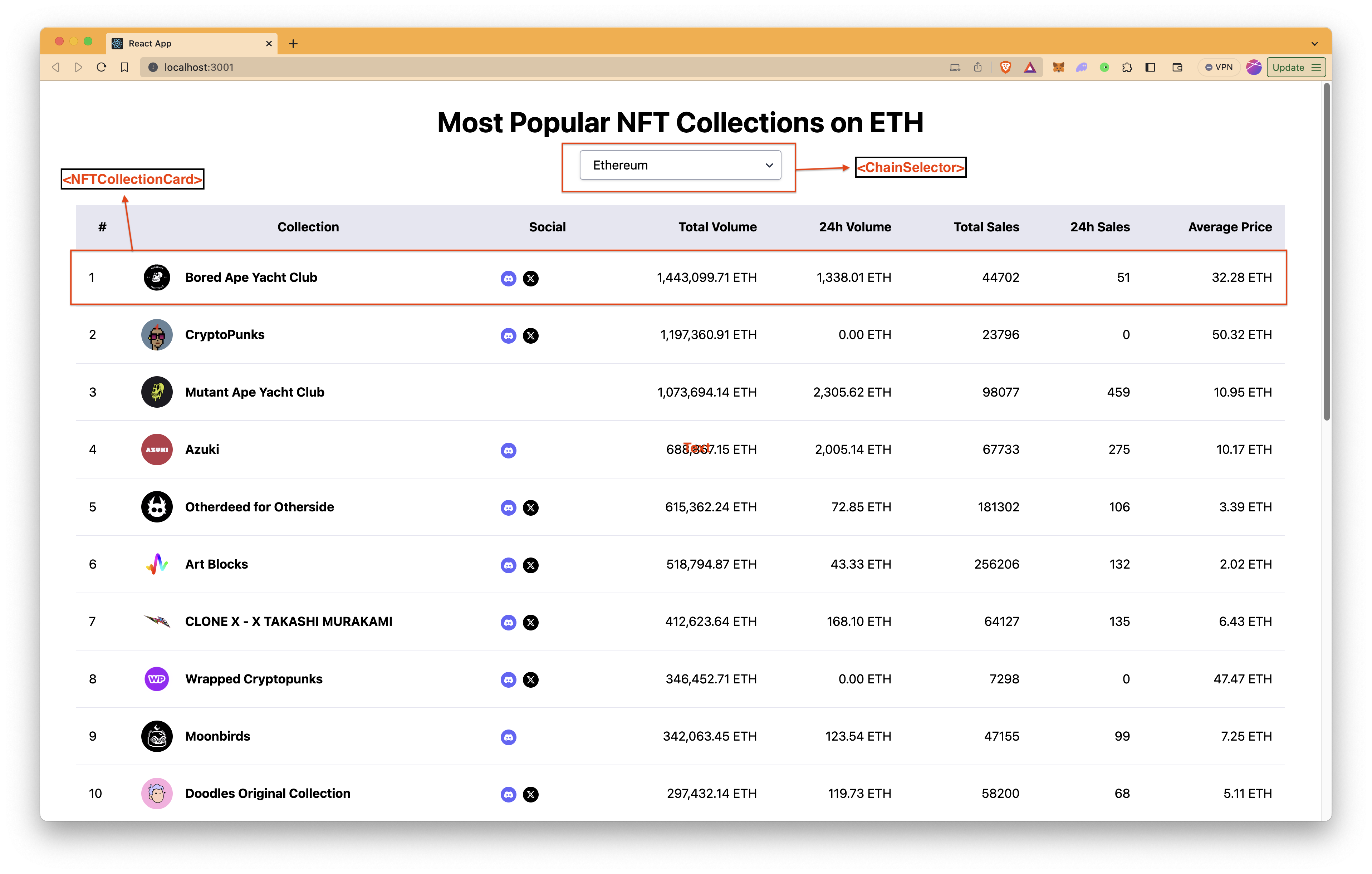Bookmark this page via the bookmark icon
The height and width of the screenshot is (874, 1372).
[124, 67]
